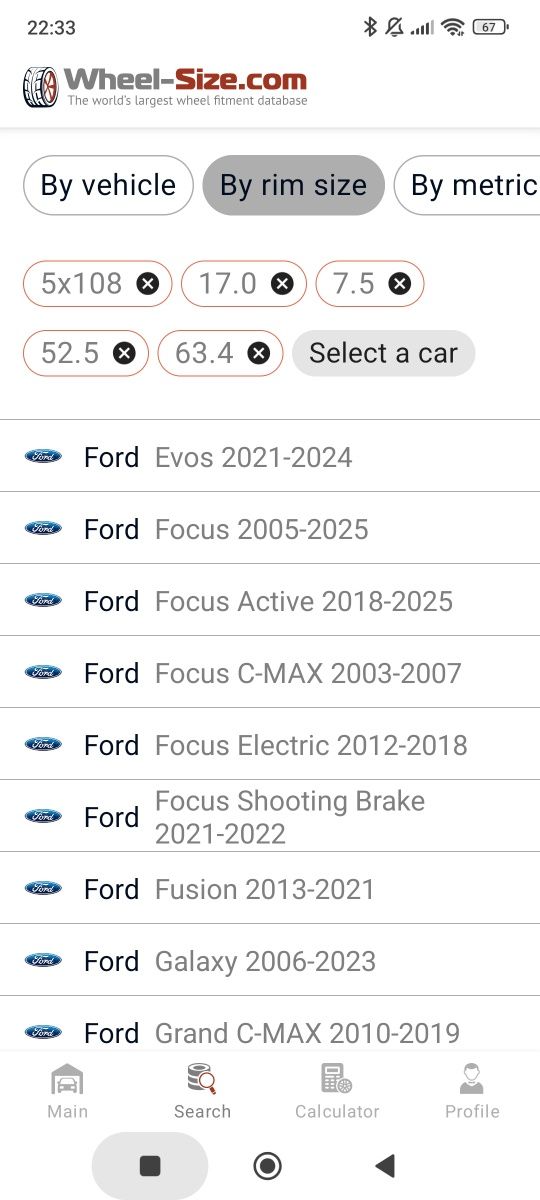The image size is (540, 1200).
Task: Open Ford Focus 2005-2025 entry
Action: 270,528
